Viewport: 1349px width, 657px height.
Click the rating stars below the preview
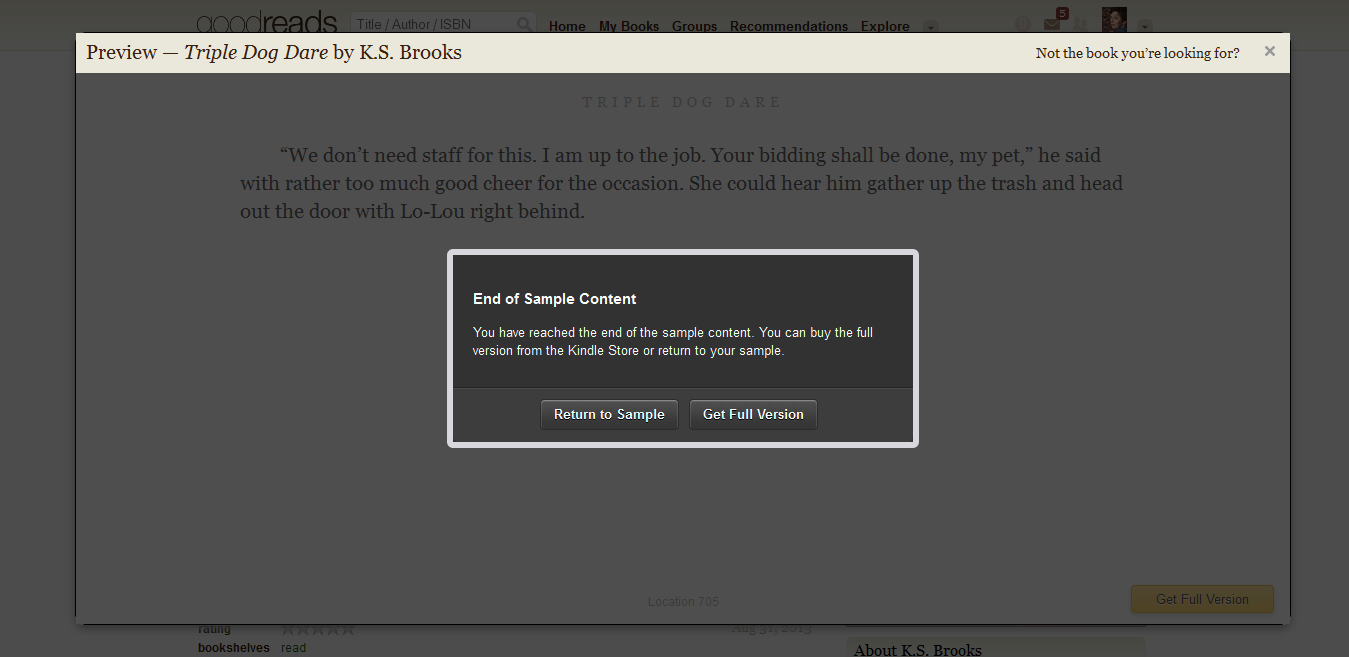coord(318,630)
